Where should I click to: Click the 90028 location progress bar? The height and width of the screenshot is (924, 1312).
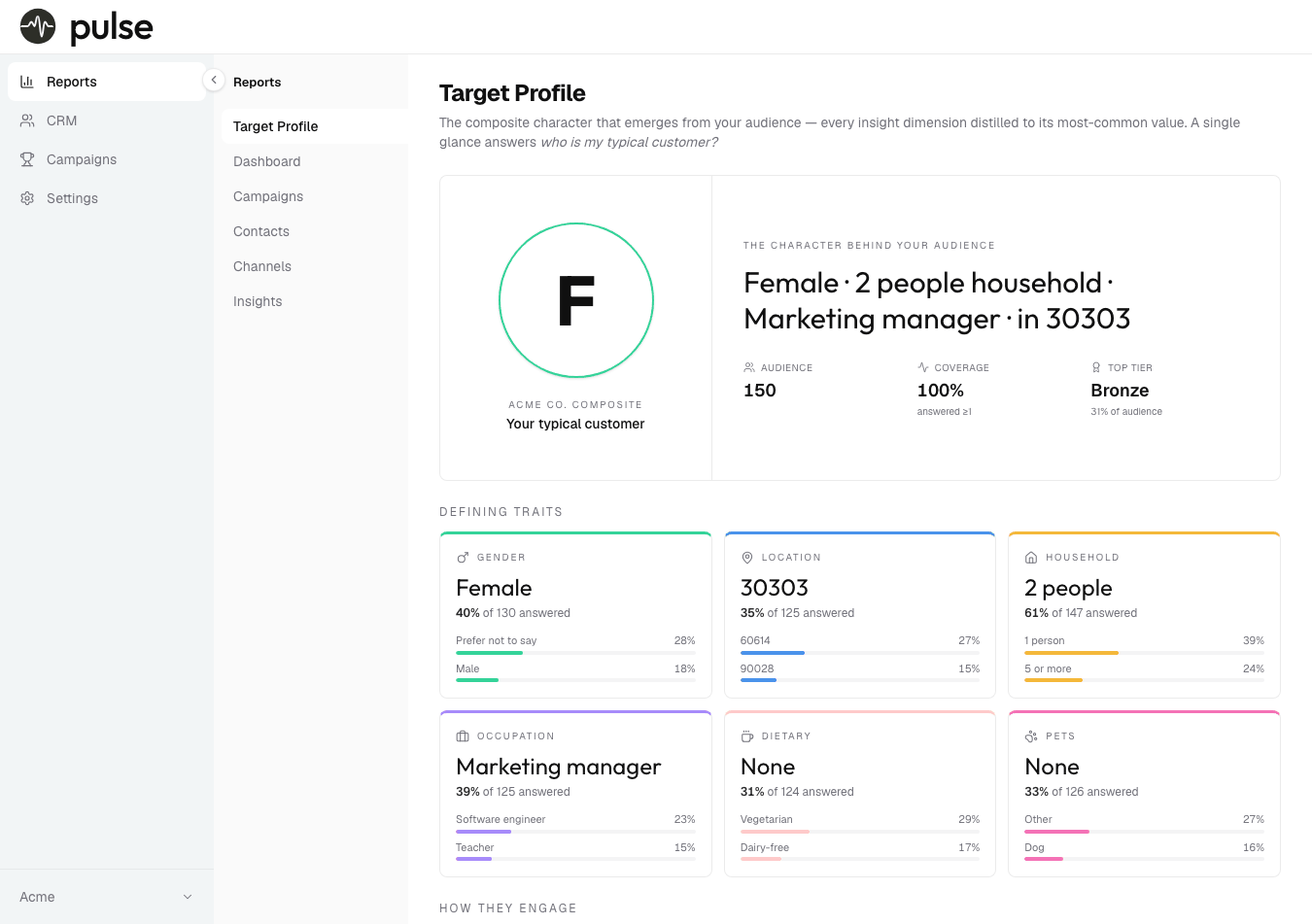[x=860, y=680]
